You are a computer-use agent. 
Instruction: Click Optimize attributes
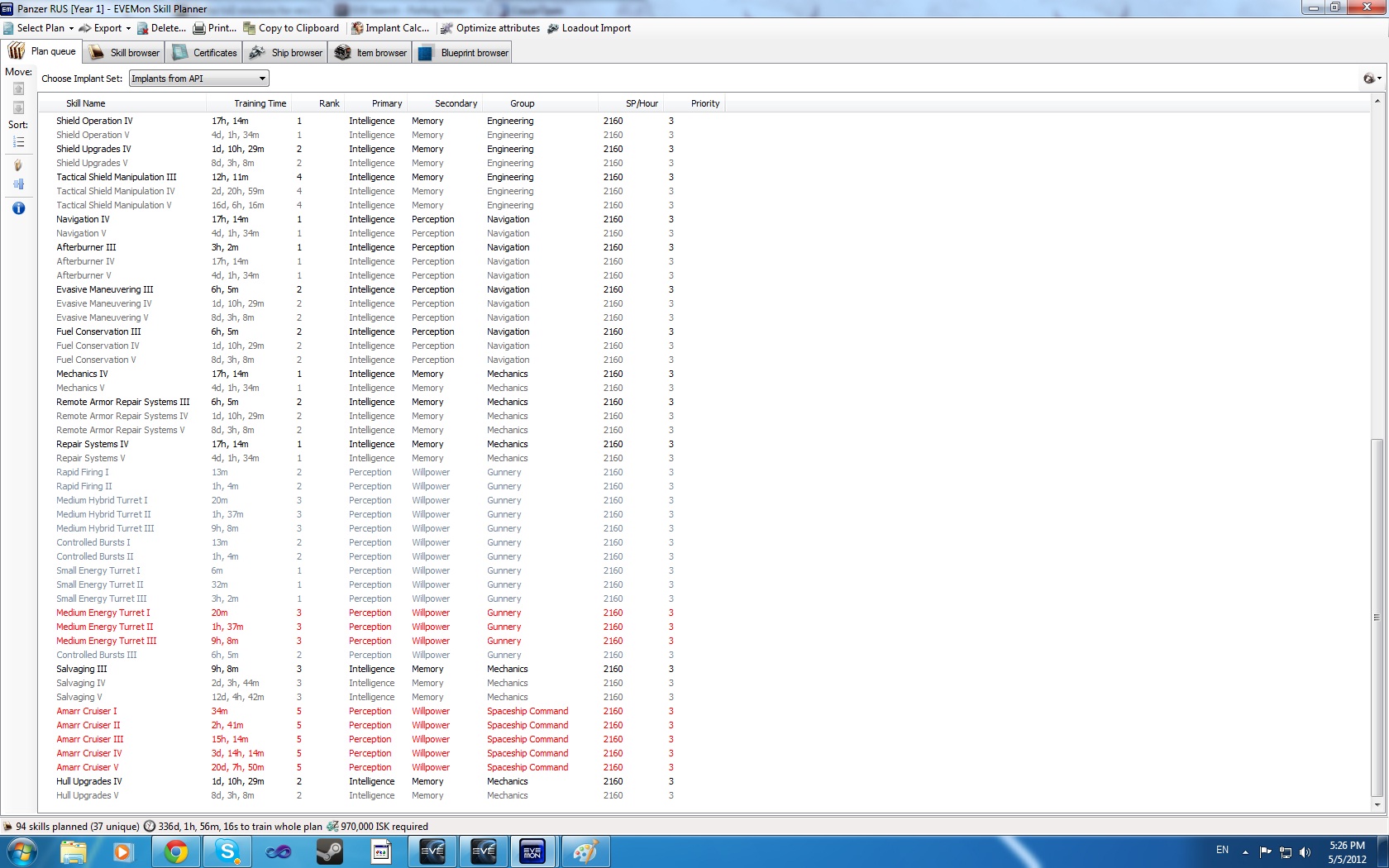[x=490, y=28]
